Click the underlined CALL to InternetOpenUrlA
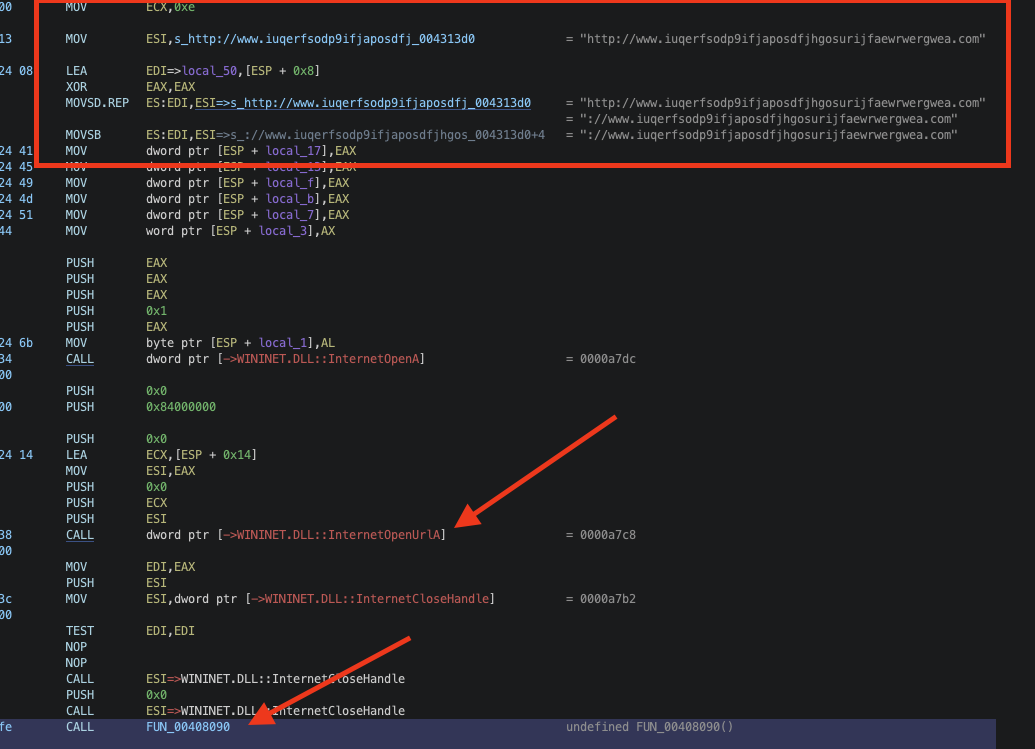 pyautogui.click(x=80, y=535)
